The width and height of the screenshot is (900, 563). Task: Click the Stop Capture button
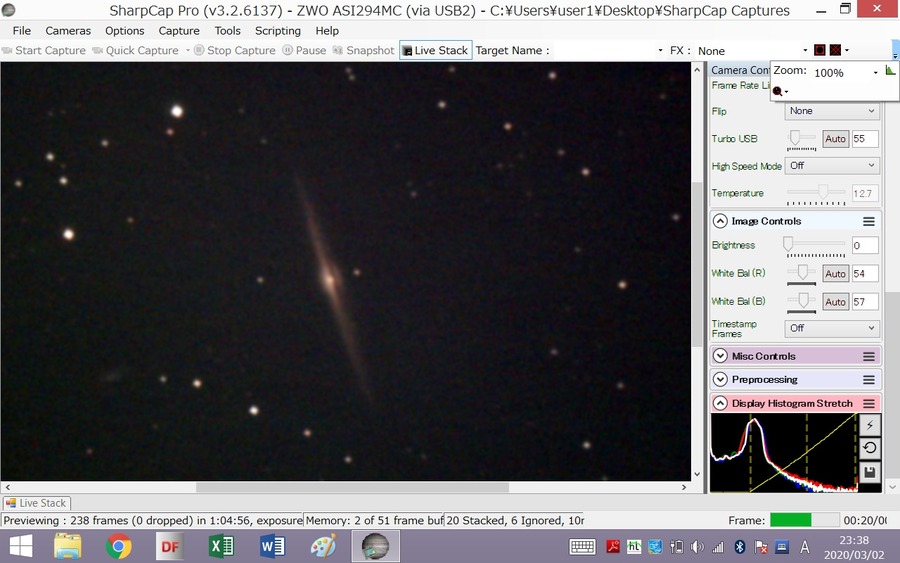(x=234, y=51)
